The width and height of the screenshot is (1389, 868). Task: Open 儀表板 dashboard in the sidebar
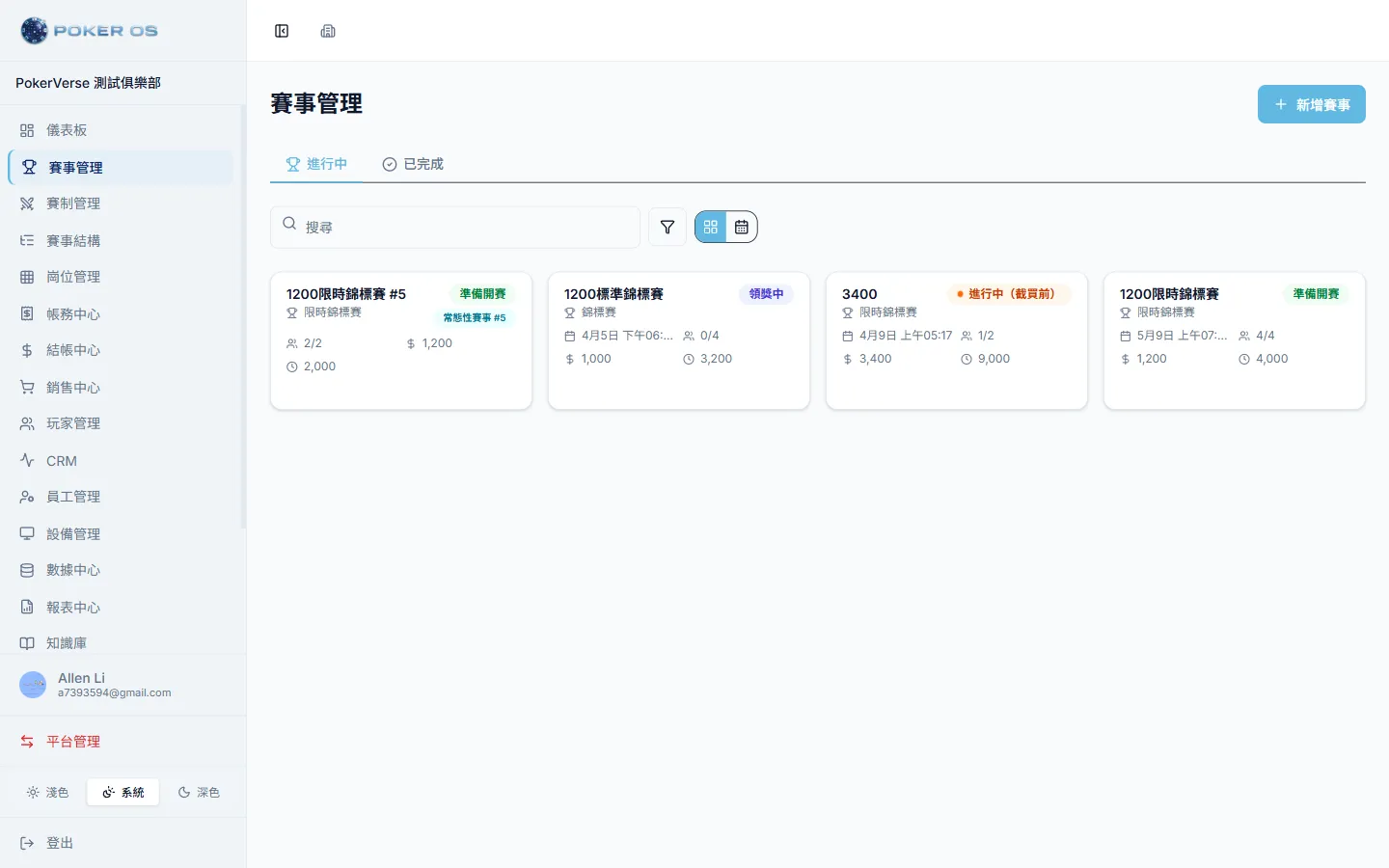pyautogui.click(x=121, y=130)
